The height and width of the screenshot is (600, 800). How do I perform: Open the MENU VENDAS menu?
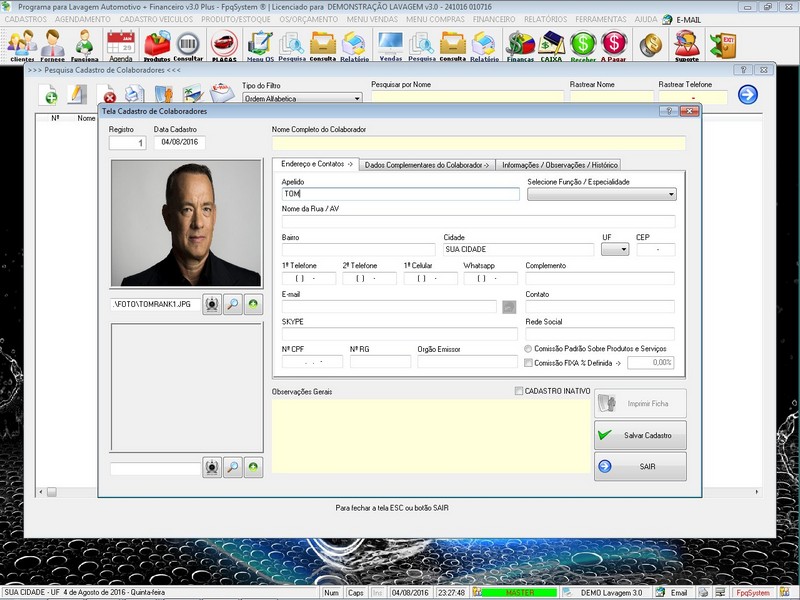click(372, 19)
